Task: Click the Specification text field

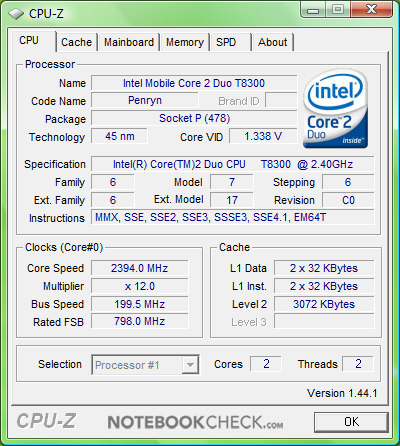Action: tap(233, 164)
